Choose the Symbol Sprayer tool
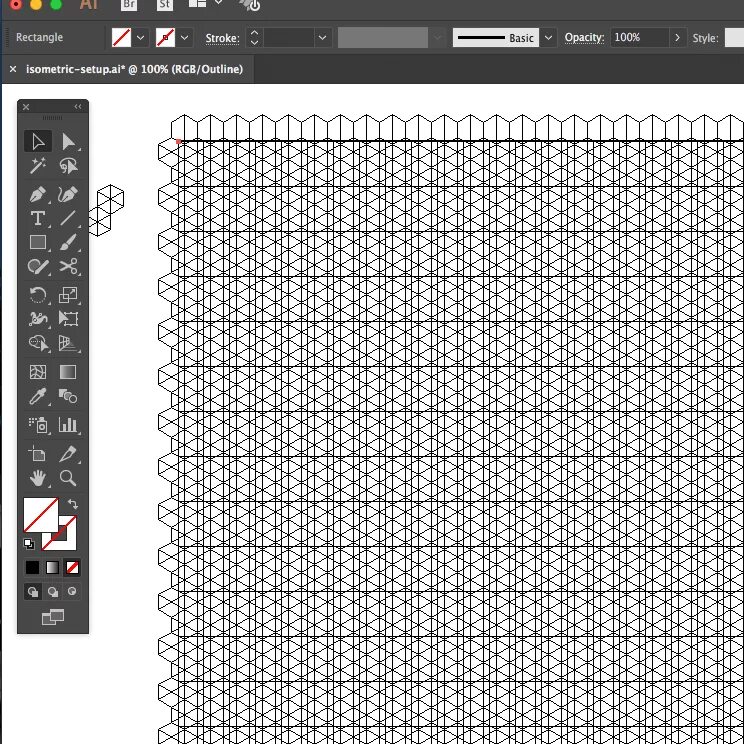 [37, 425]
